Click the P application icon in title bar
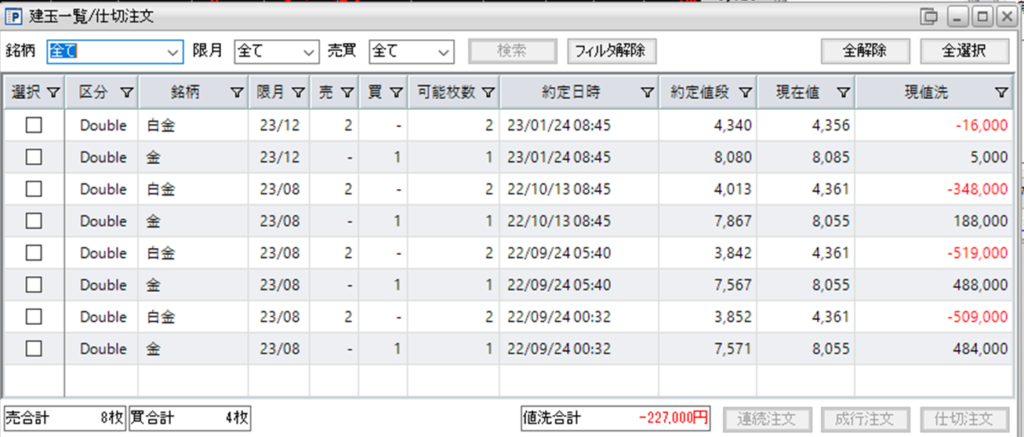The width and height of the screenshot is (1024, 437). point(13,16)
